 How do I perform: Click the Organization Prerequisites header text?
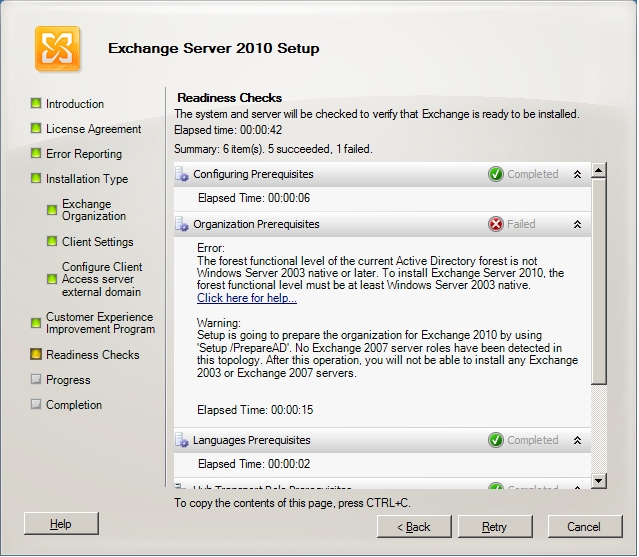[256, 225]
